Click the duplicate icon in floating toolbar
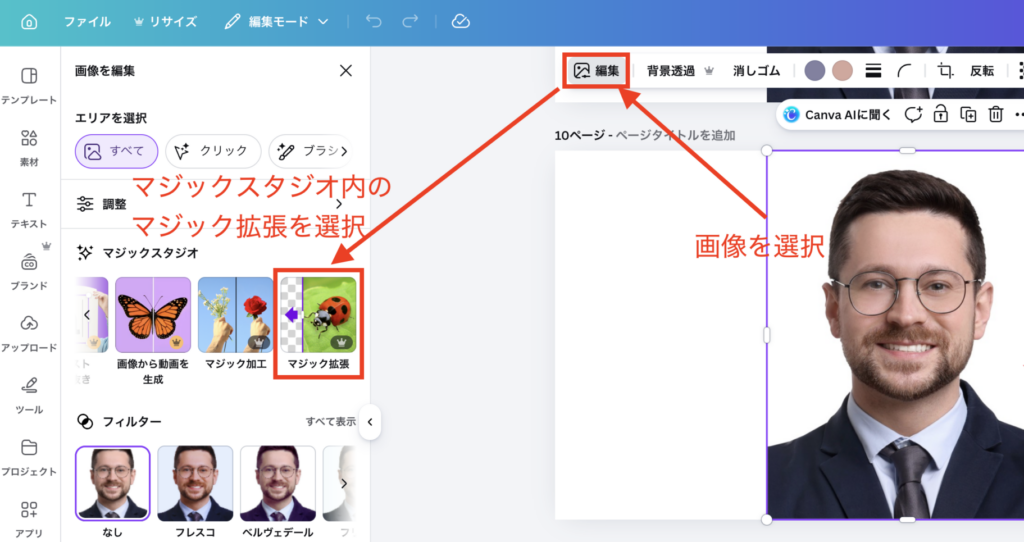 (x=968, y=115)
